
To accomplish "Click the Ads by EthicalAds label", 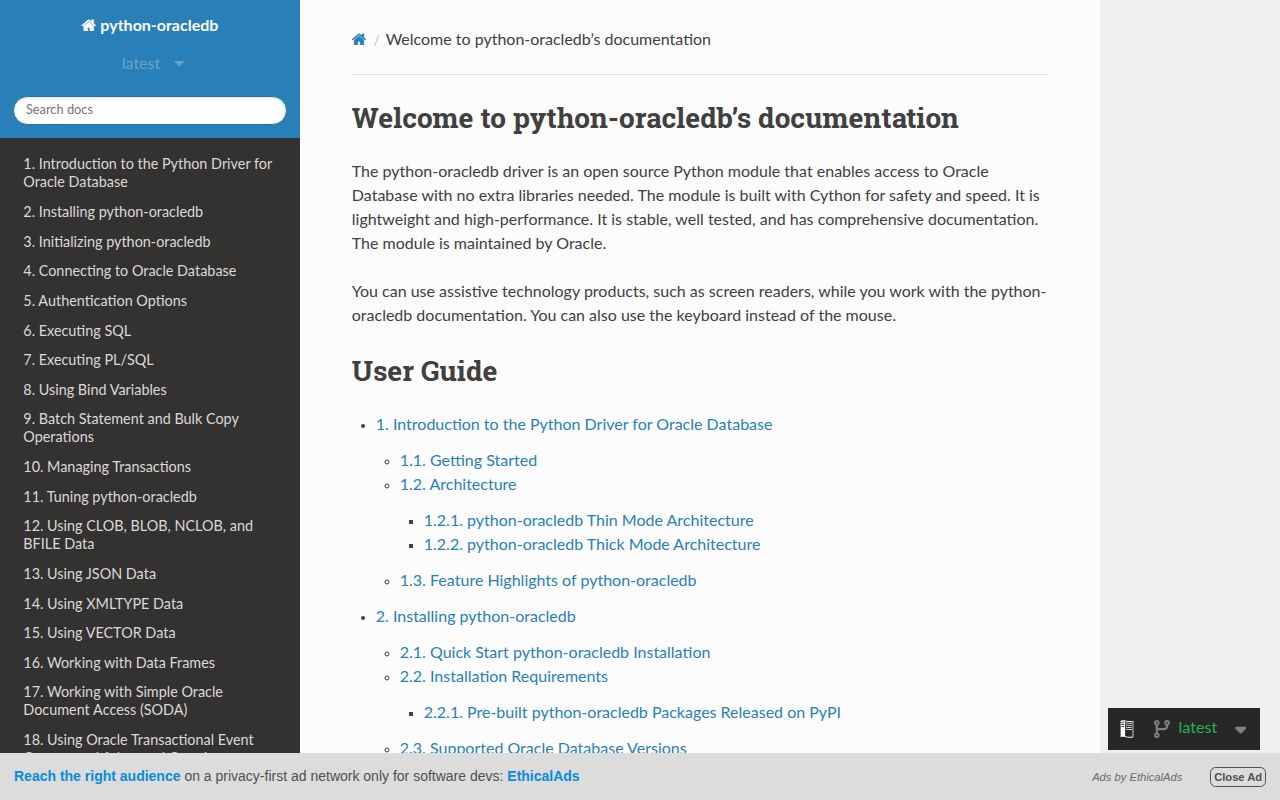I will point(1137,777).
